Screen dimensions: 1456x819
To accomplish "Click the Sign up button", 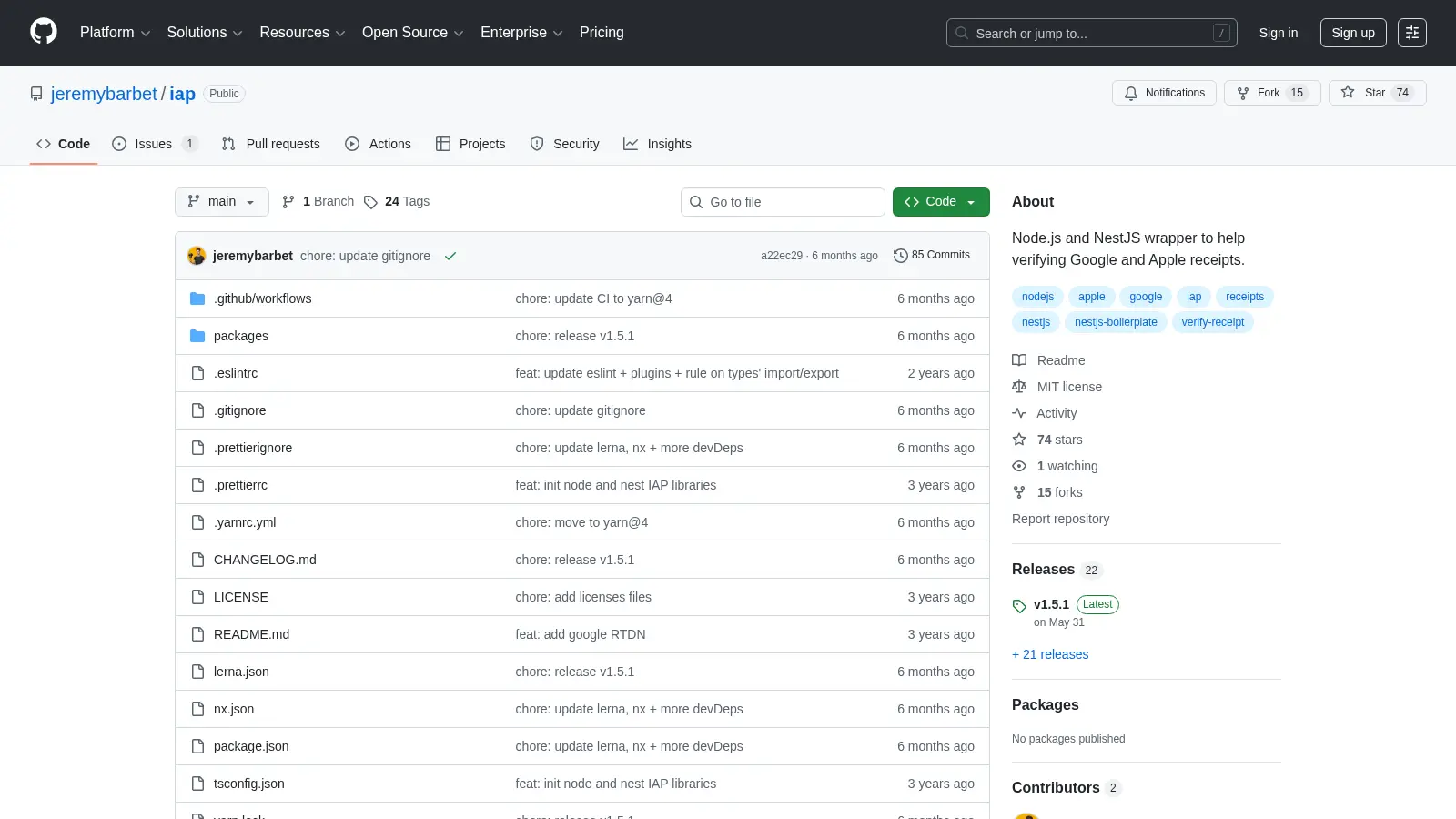I will pyautogui.click(x=1353, y=33).
